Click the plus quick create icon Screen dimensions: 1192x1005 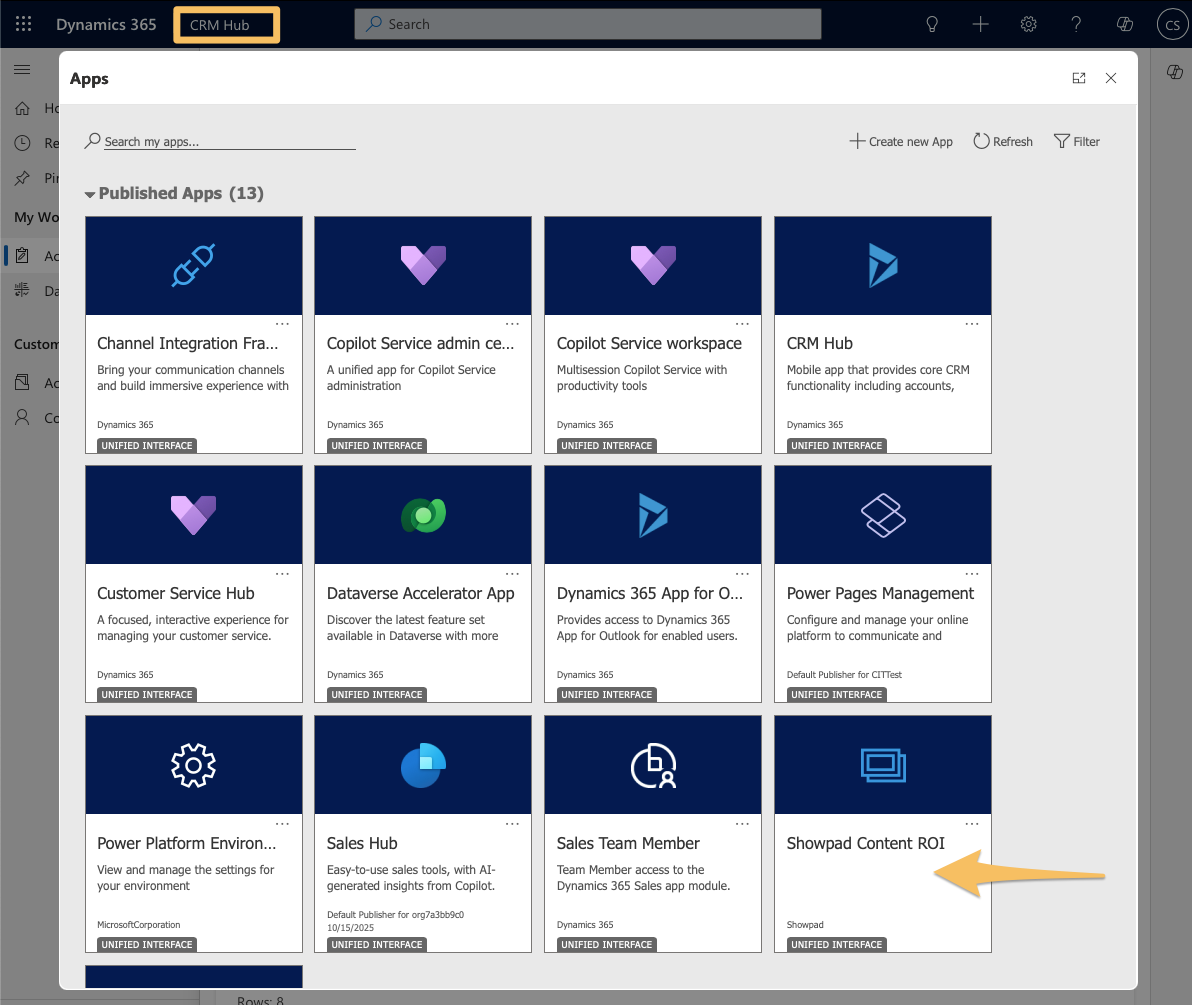coord(980,24)
